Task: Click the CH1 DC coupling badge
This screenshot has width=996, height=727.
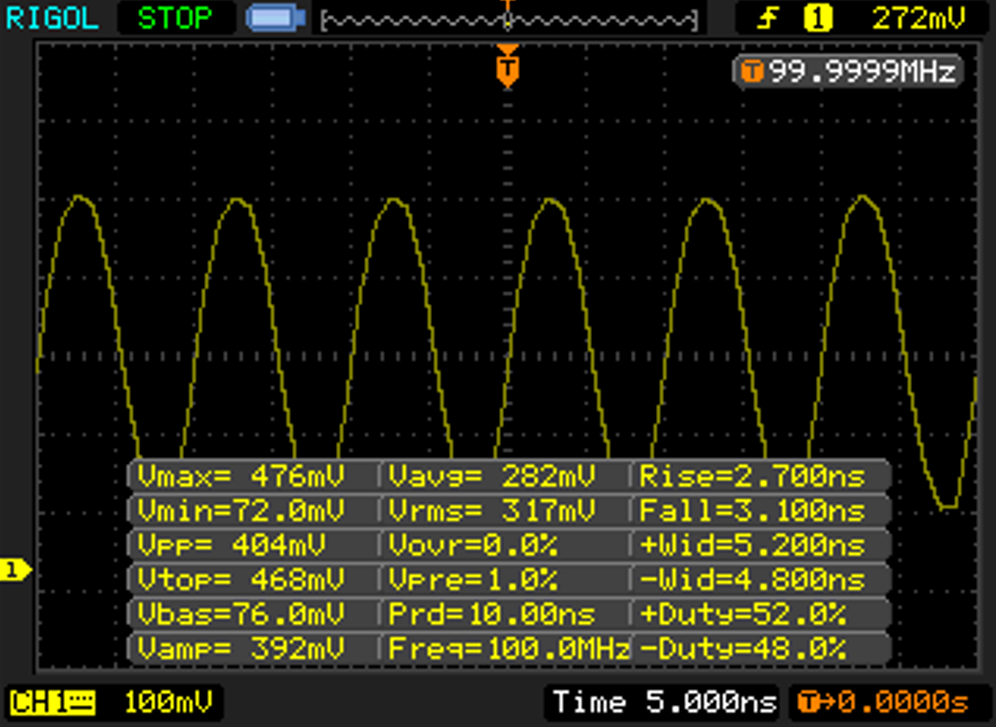Action: [53, 703]
